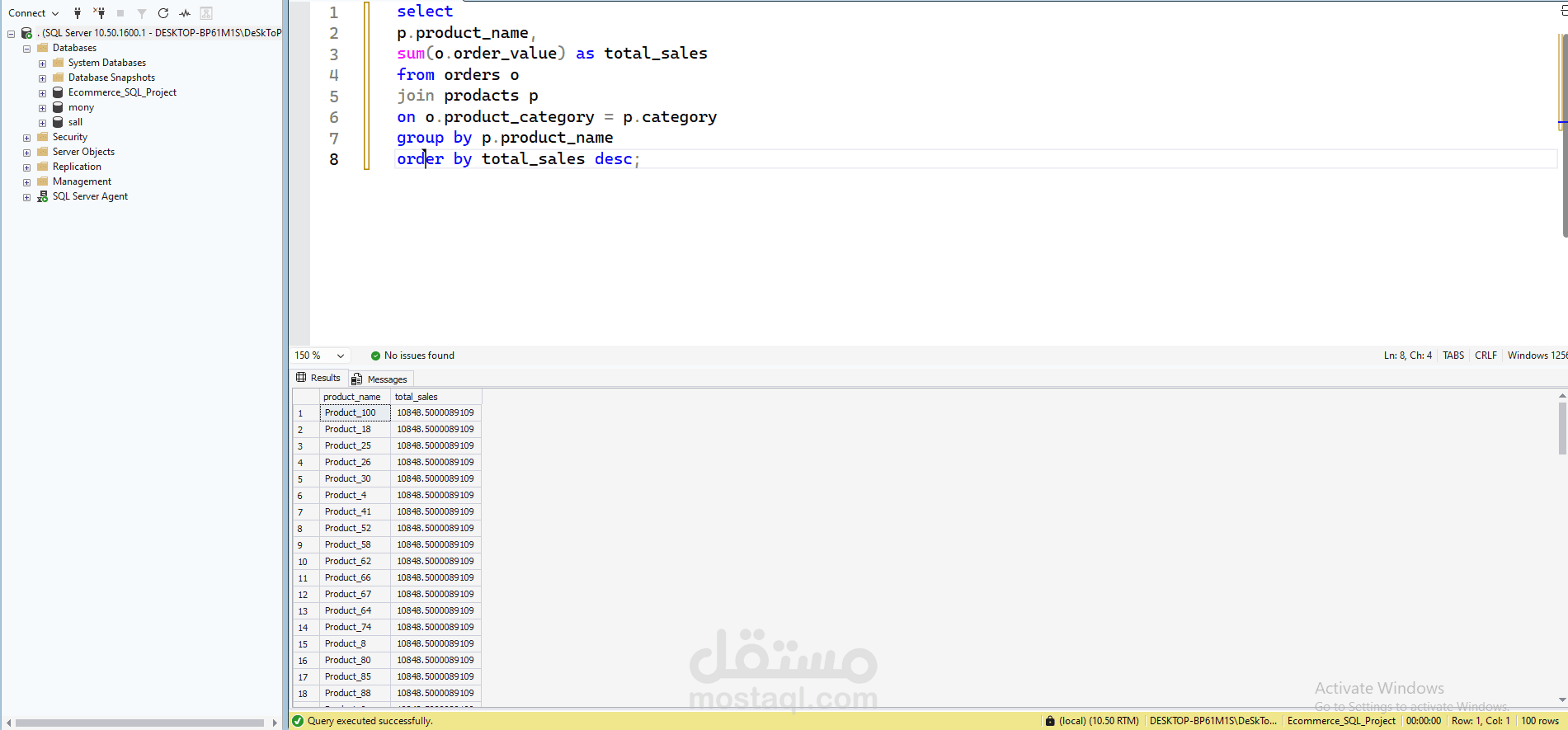Collapse the Databases node
Viewport: 1568px width, 730px height.
coord(26,49)
